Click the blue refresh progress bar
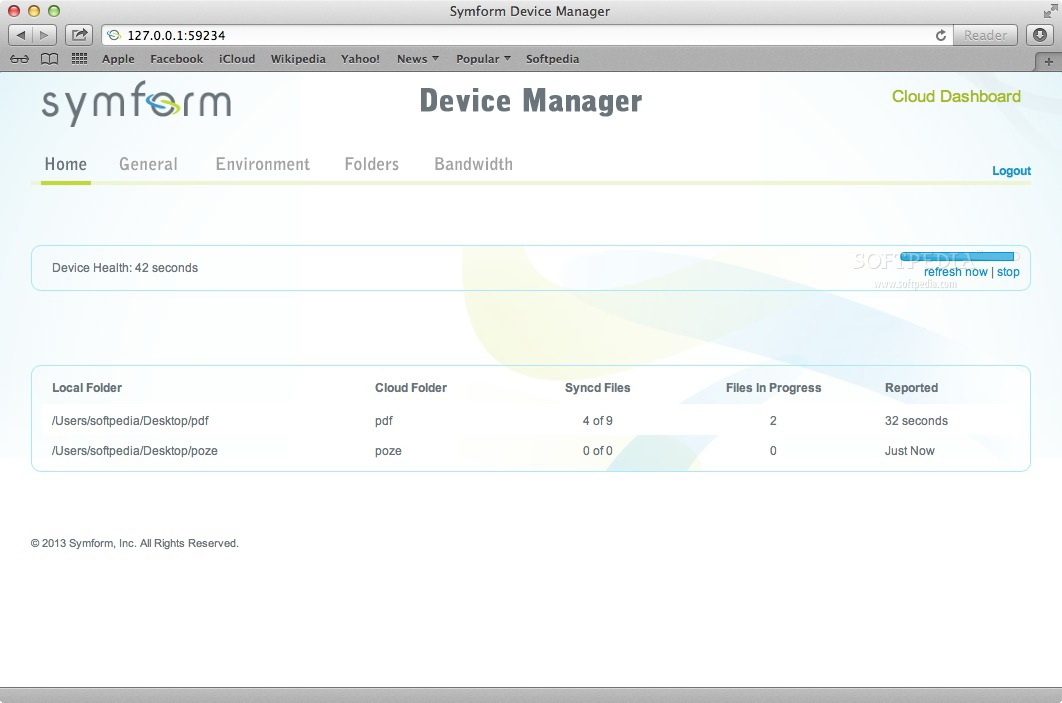The height and width of the screenshot is (703, 1062). coord(957,257)
